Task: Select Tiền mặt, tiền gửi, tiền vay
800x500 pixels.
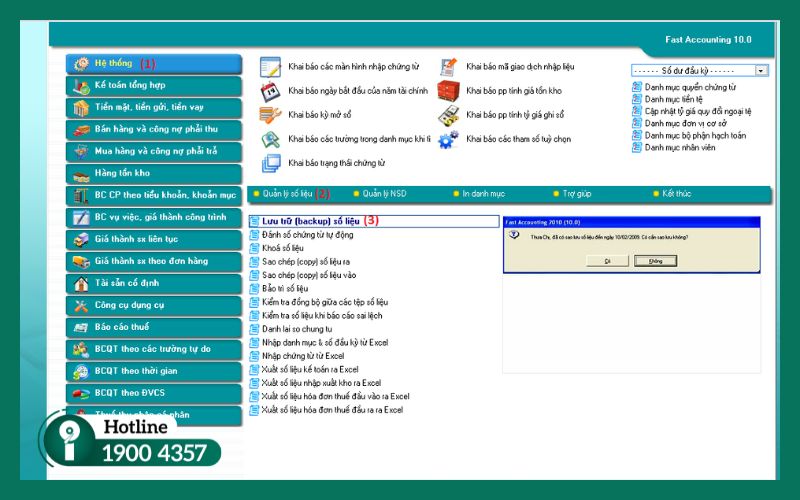Action: [x=154, y=108]
